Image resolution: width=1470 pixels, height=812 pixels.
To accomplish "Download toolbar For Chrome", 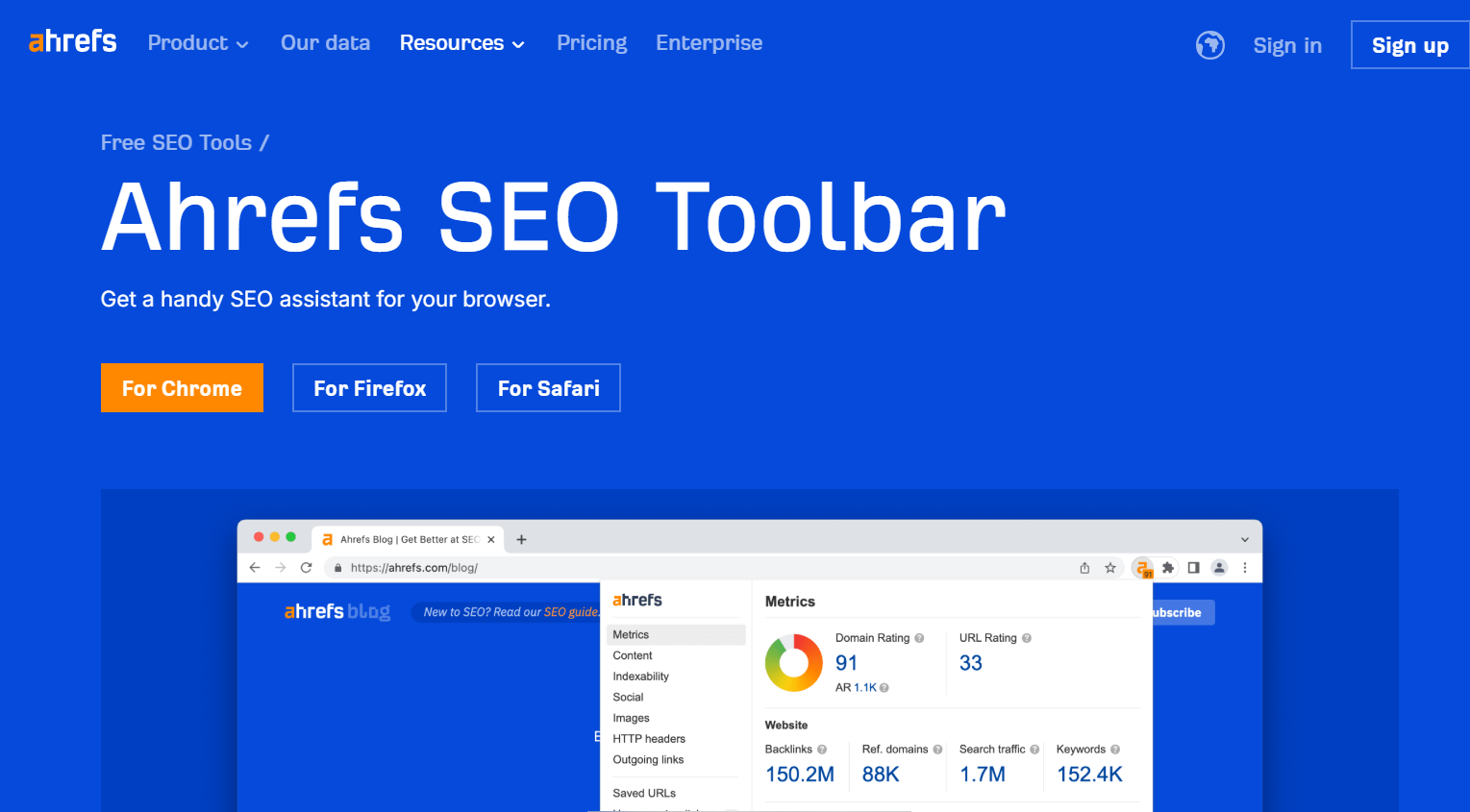I will (x=182, y=387).
